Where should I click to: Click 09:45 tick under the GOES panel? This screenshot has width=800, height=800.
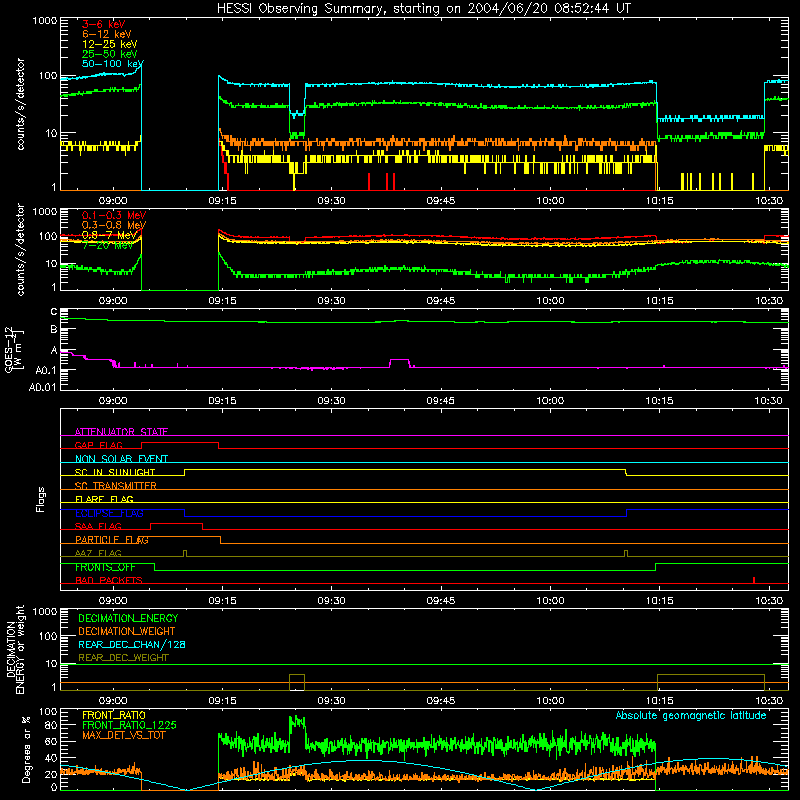(x=441, y=401)
